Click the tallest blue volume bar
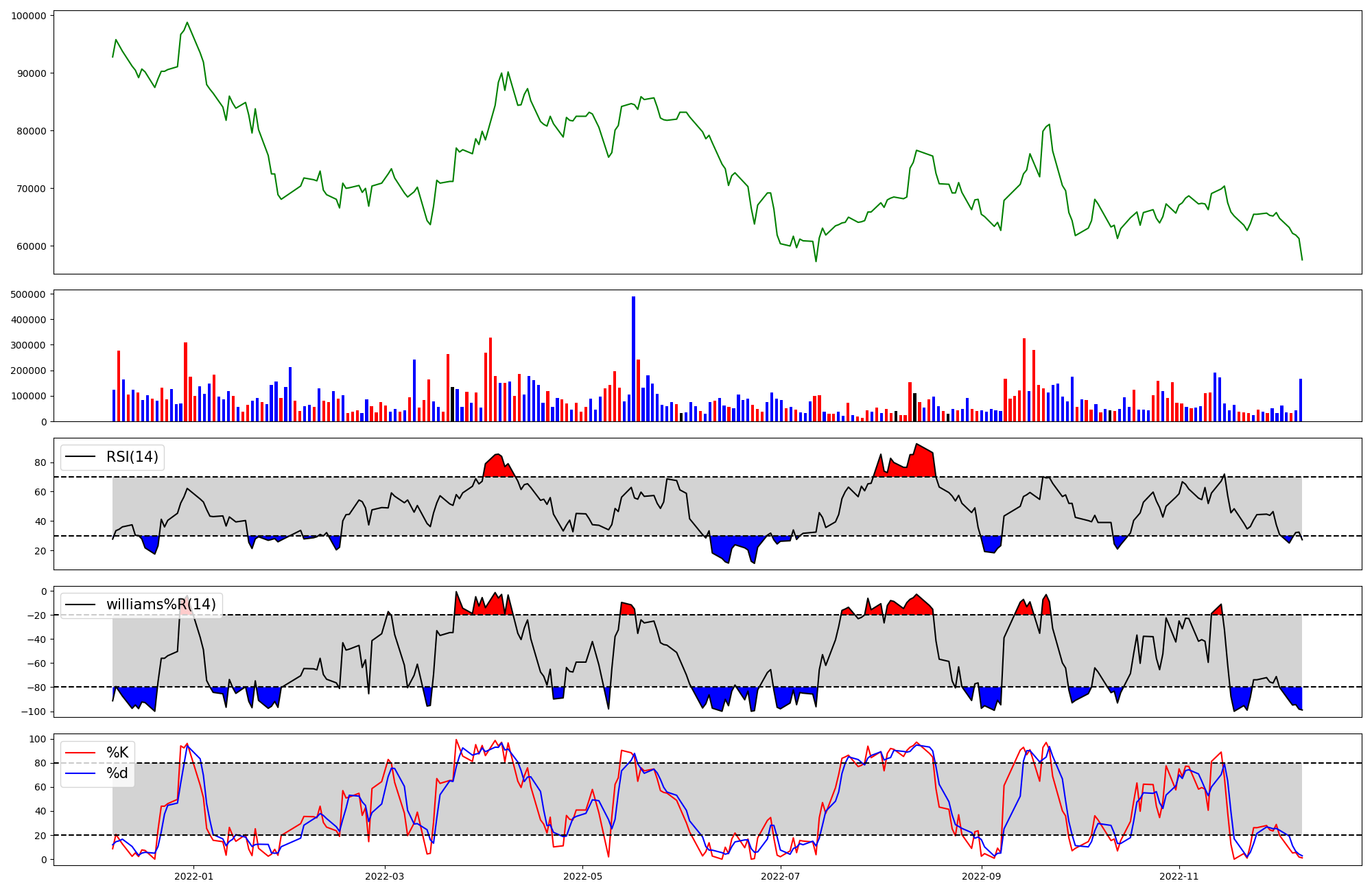The width and height of the screenshot is (1372, 892). coord(633,359)
